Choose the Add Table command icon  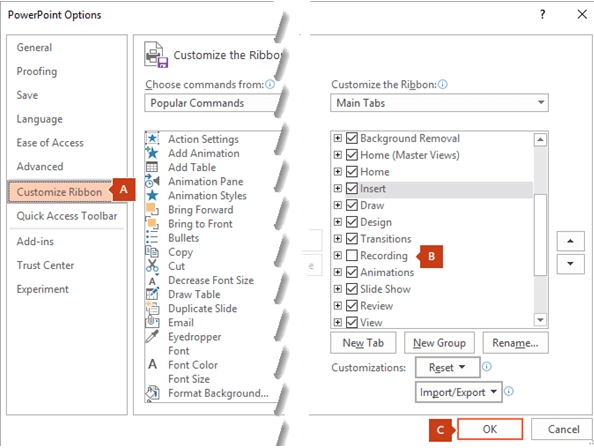(152, 167)
